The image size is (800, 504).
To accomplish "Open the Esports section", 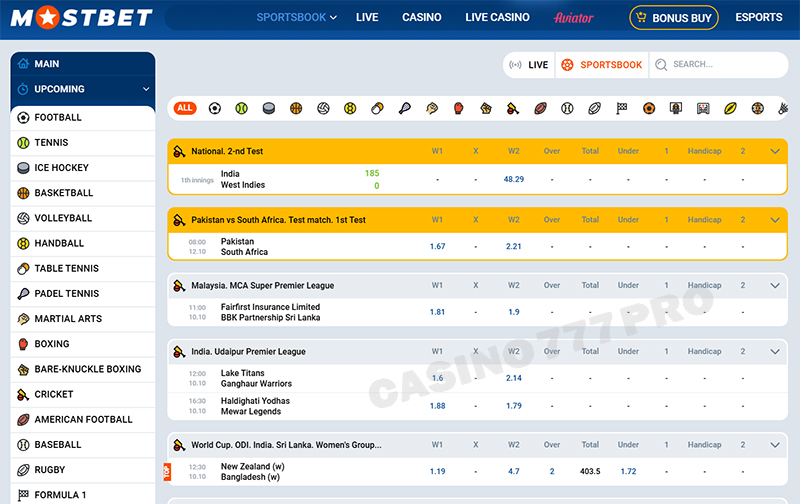I will pyautogui.click(x=758, y=17).
